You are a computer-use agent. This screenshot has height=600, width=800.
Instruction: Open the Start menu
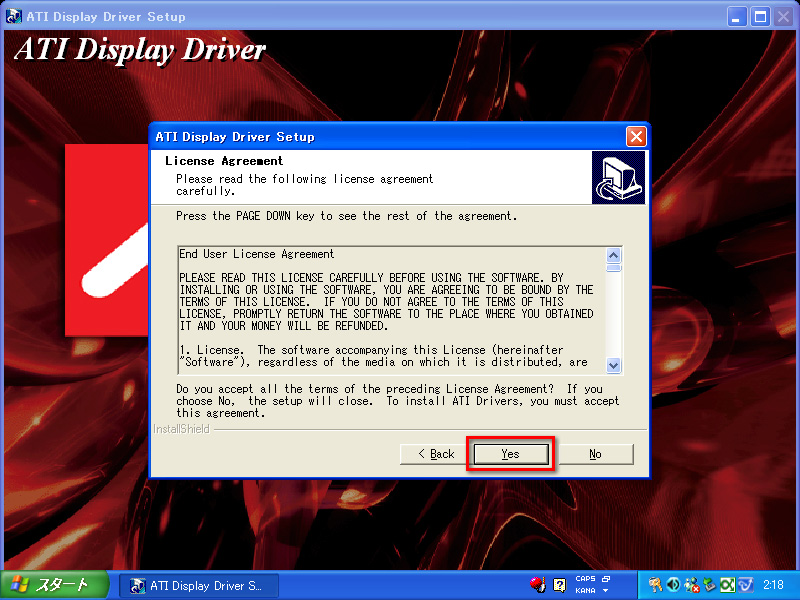[x=55, y=585]
